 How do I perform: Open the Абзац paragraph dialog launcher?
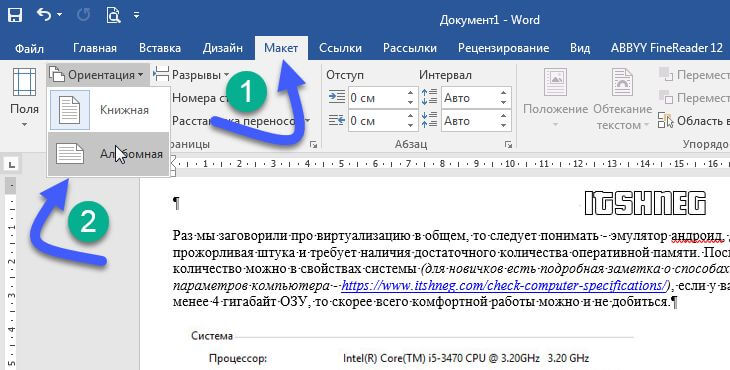(508, 145)
